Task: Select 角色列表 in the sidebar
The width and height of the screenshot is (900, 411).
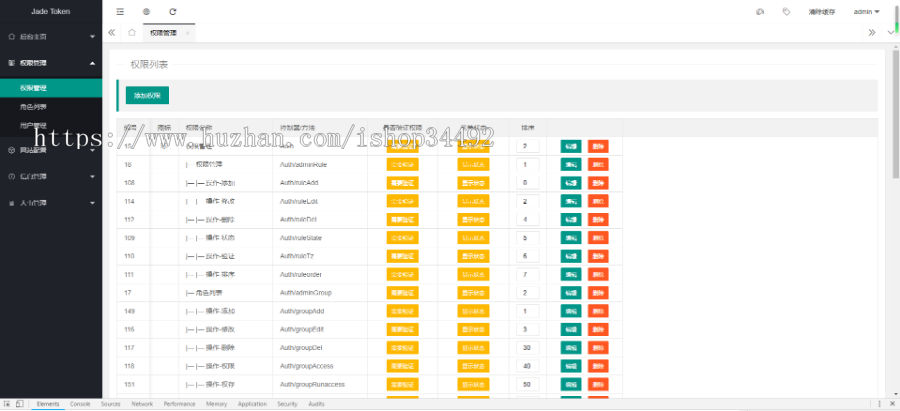Action: click(x=33, y=106)
